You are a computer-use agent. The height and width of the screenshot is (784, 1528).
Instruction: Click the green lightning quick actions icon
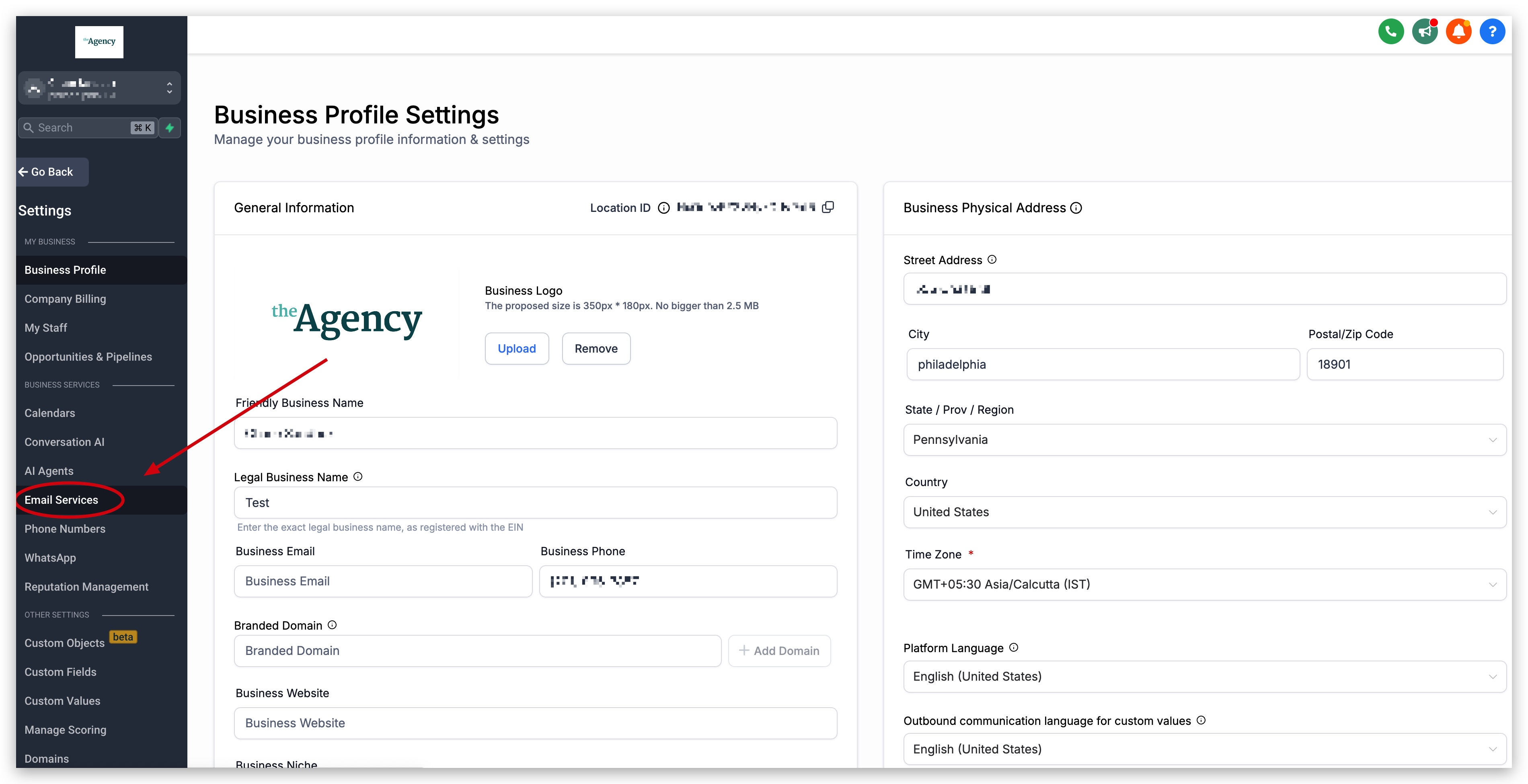tap(170, 127)
